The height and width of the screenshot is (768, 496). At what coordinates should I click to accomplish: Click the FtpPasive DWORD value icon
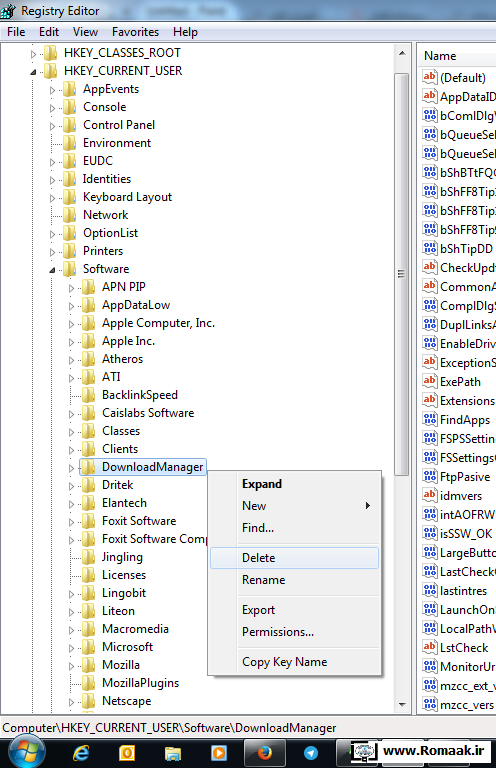coord(429,476)
